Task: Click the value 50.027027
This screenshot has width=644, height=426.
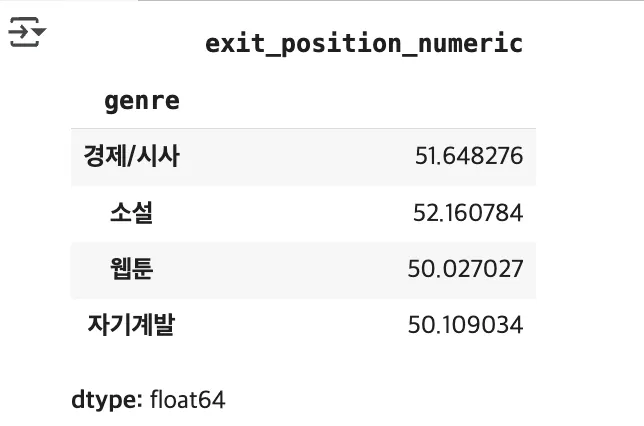Action: [x=465, y=269]
